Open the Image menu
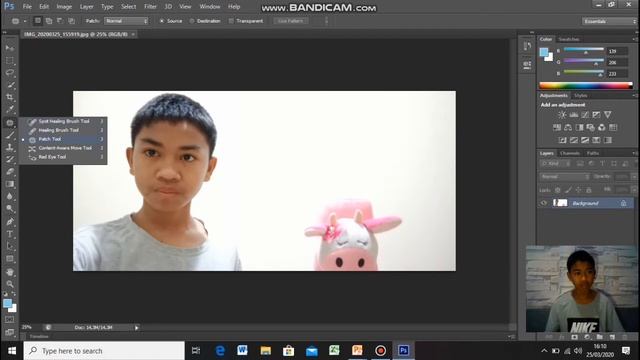 pyautogui.click(x=64, y=7)
